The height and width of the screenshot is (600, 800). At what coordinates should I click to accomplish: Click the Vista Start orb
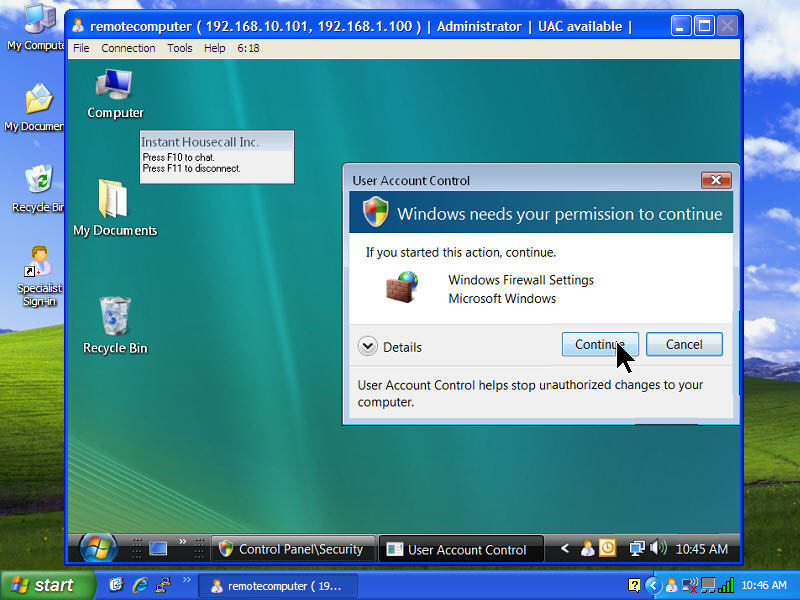(98, 548)
